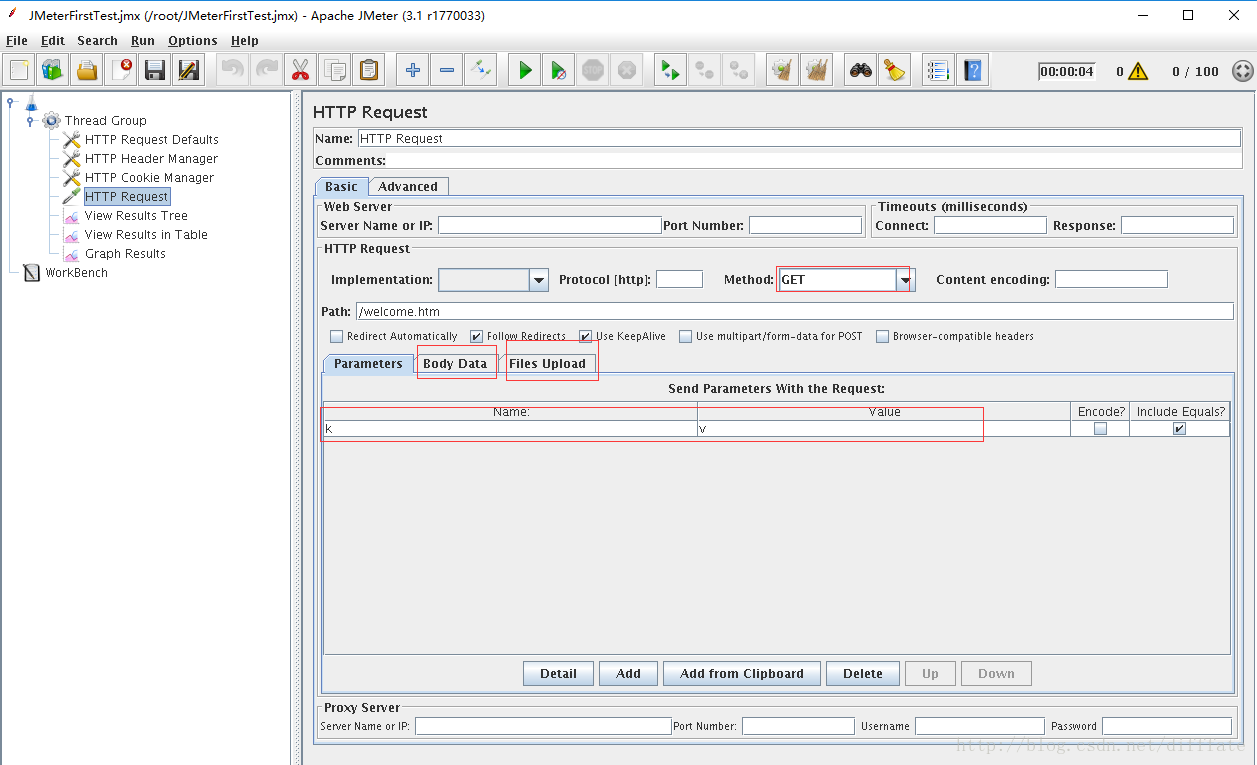Click the Function Helper list icon
The width and height of the screenshot is (1257, 765).
[938, 70]
